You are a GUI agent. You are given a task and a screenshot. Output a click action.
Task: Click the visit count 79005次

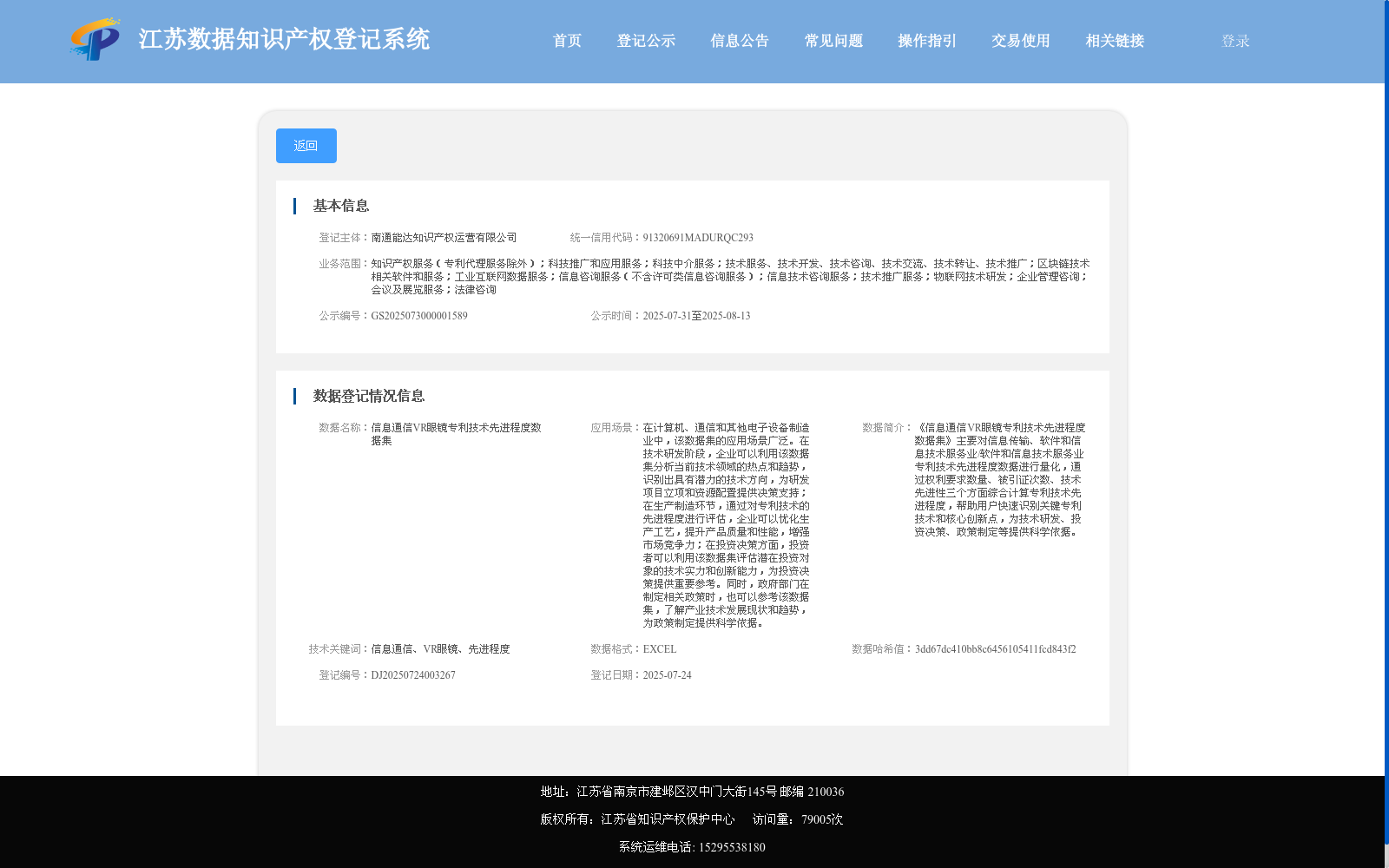coord(822,819)
